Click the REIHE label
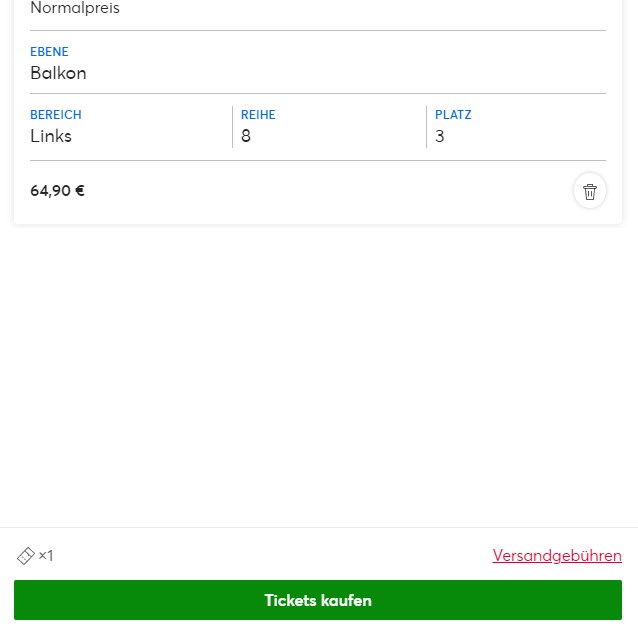The width and height of the screenshot is (638, 629). coord(258,115)
